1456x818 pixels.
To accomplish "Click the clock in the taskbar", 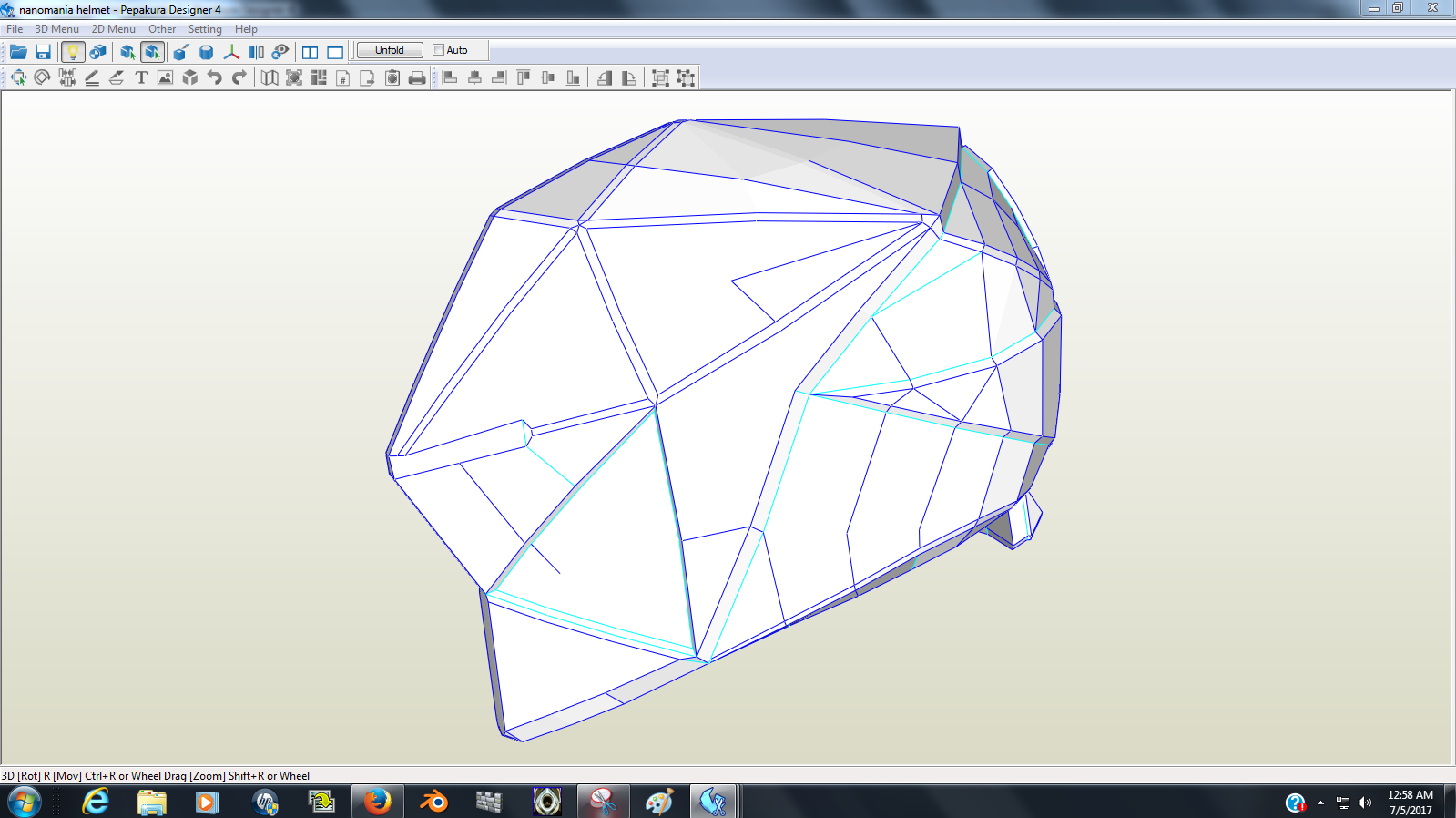I will [x=1410, y=802].
